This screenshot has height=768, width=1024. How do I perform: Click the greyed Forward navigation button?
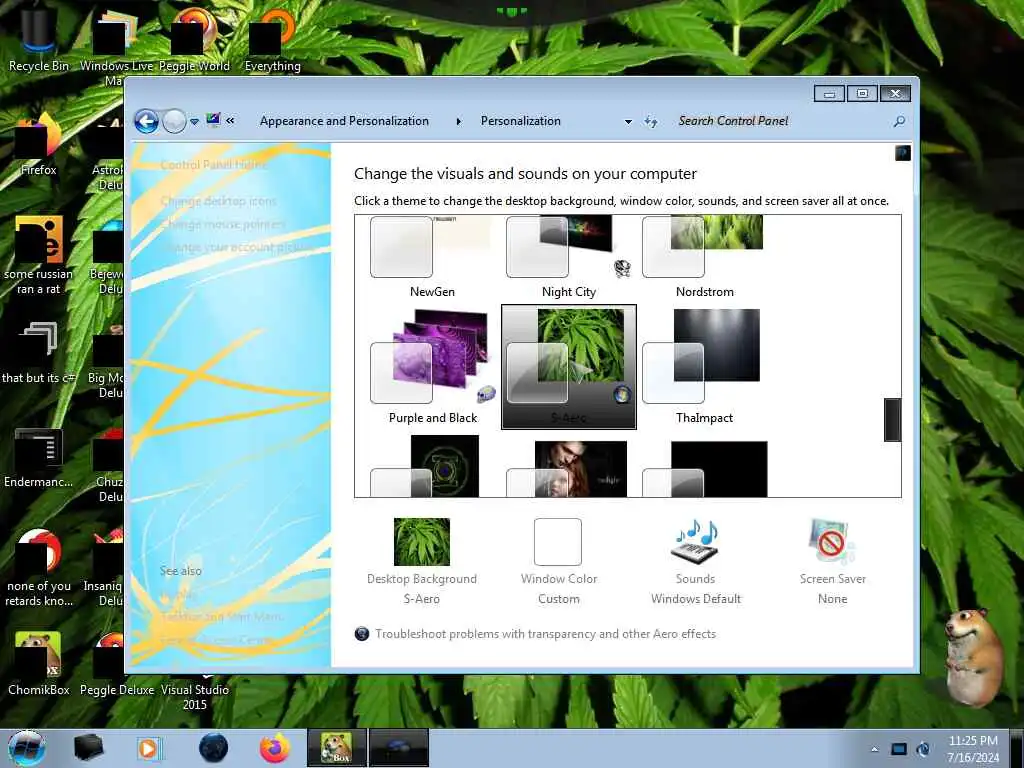(174, 121)
